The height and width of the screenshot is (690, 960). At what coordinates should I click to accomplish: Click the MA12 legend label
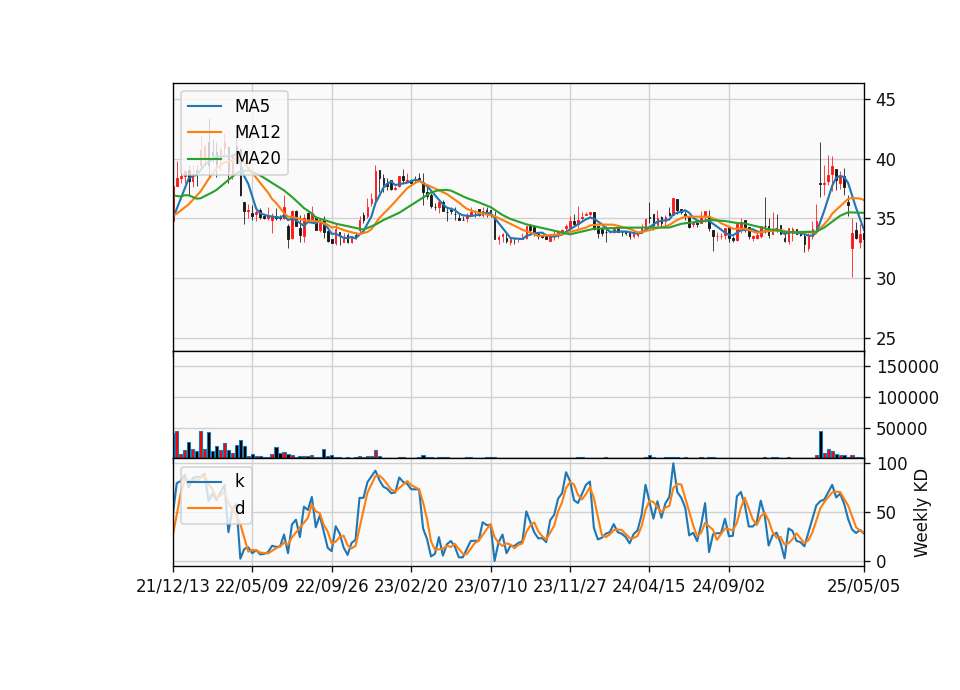click(257, 132)
